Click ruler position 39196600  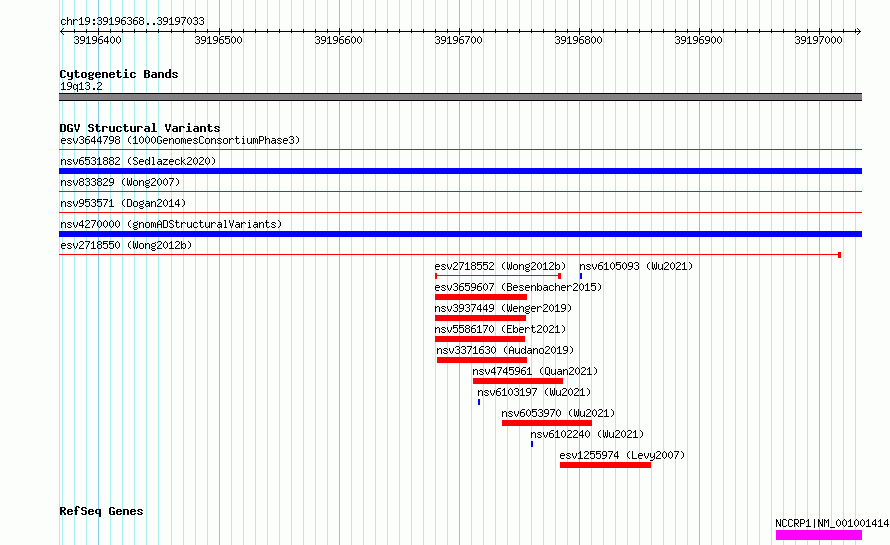pos(338,40)
